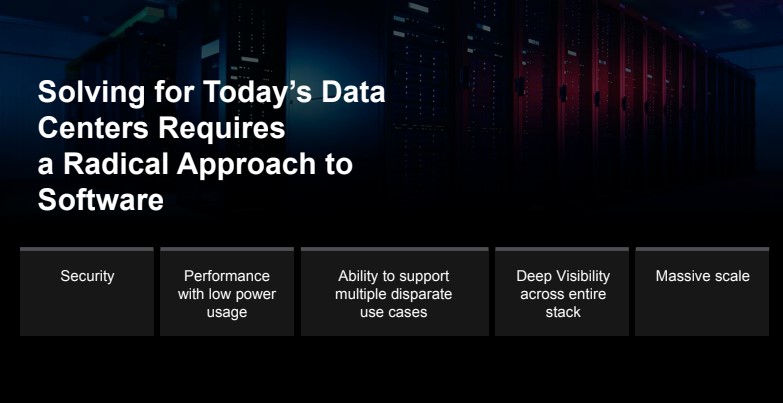Screen dimensions: 783x403
Task: Select the Deep Visibility across entire stack card
Action: [562, 293]
